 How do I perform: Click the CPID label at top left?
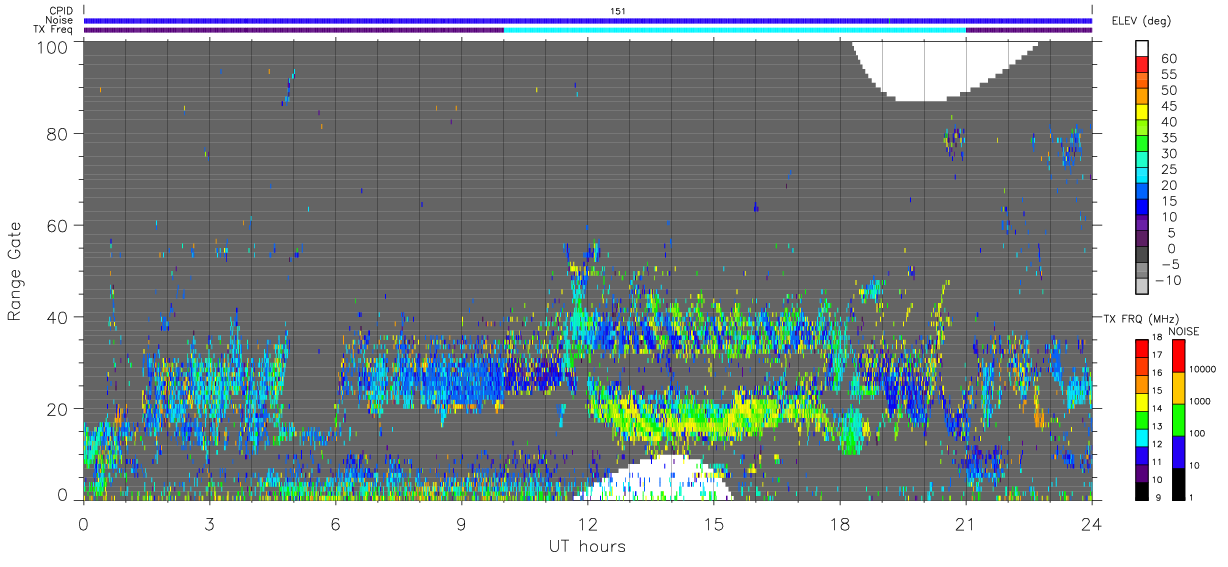(60, 10)
